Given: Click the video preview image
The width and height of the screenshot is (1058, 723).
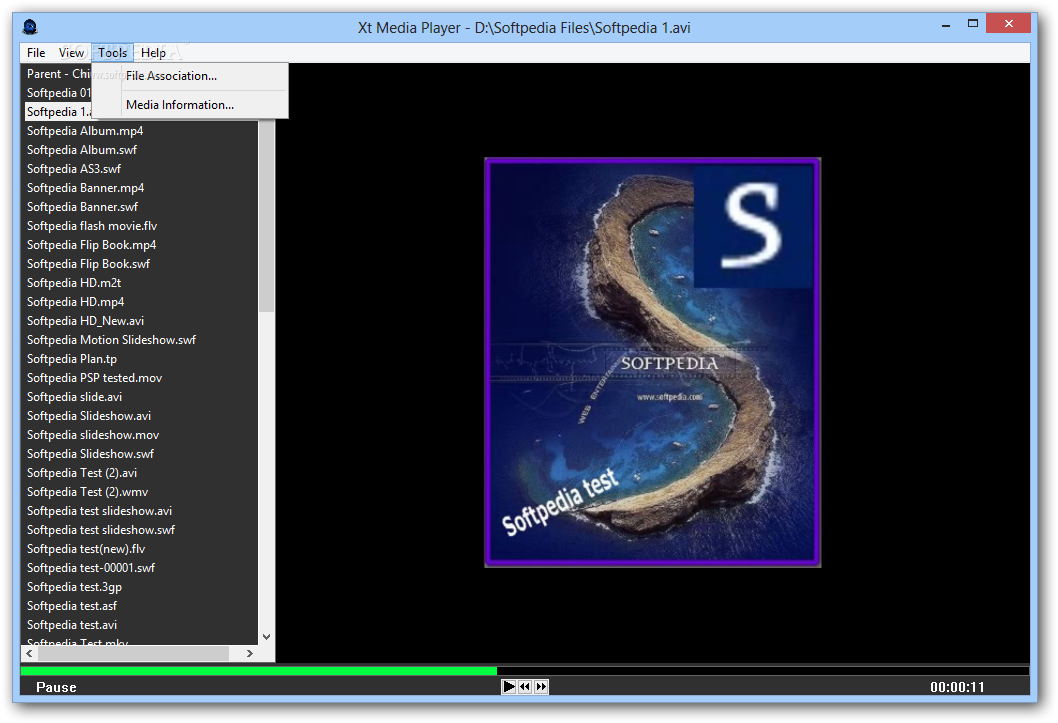Looking at the screenshot, I should pyautogui.click(x=652, y=362).
